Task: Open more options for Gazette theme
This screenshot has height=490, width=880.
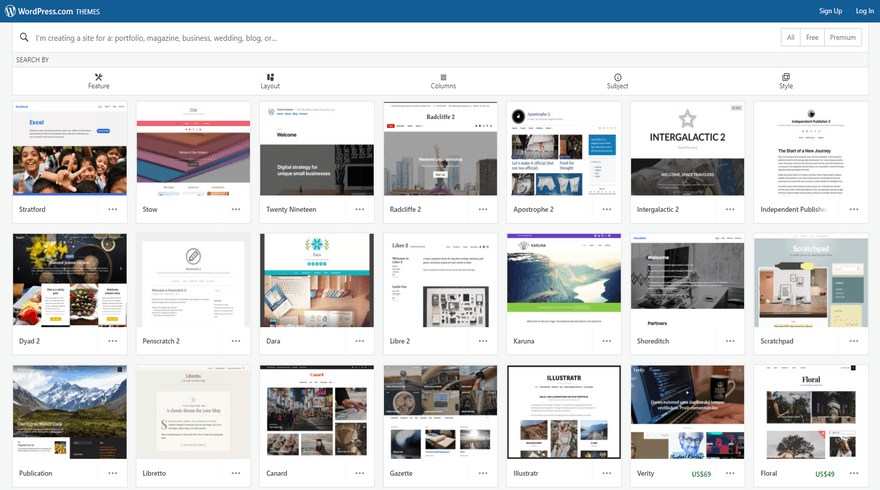Action: point(483,473)
